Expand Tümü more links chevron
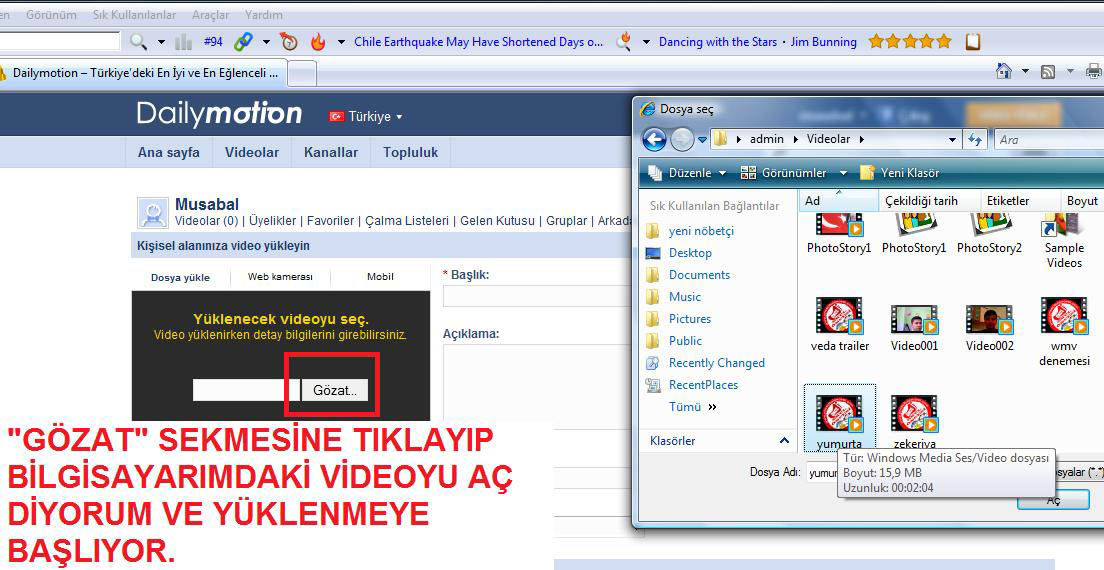The height and width of the screenshot is (570, 1104). [713, 407]
